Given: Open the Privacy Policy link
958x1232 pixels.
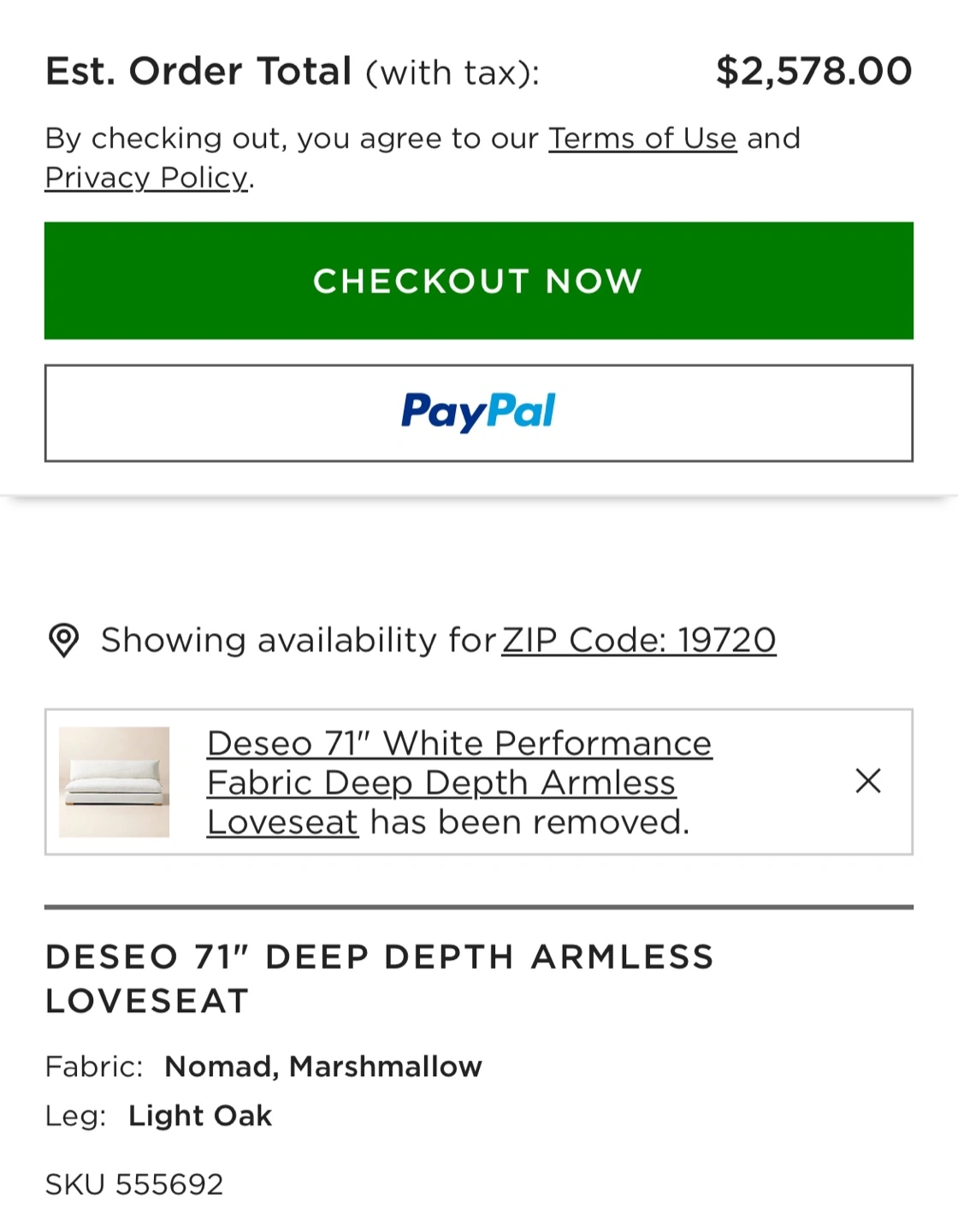Looking at the screenshot, I should click(146, 177).
